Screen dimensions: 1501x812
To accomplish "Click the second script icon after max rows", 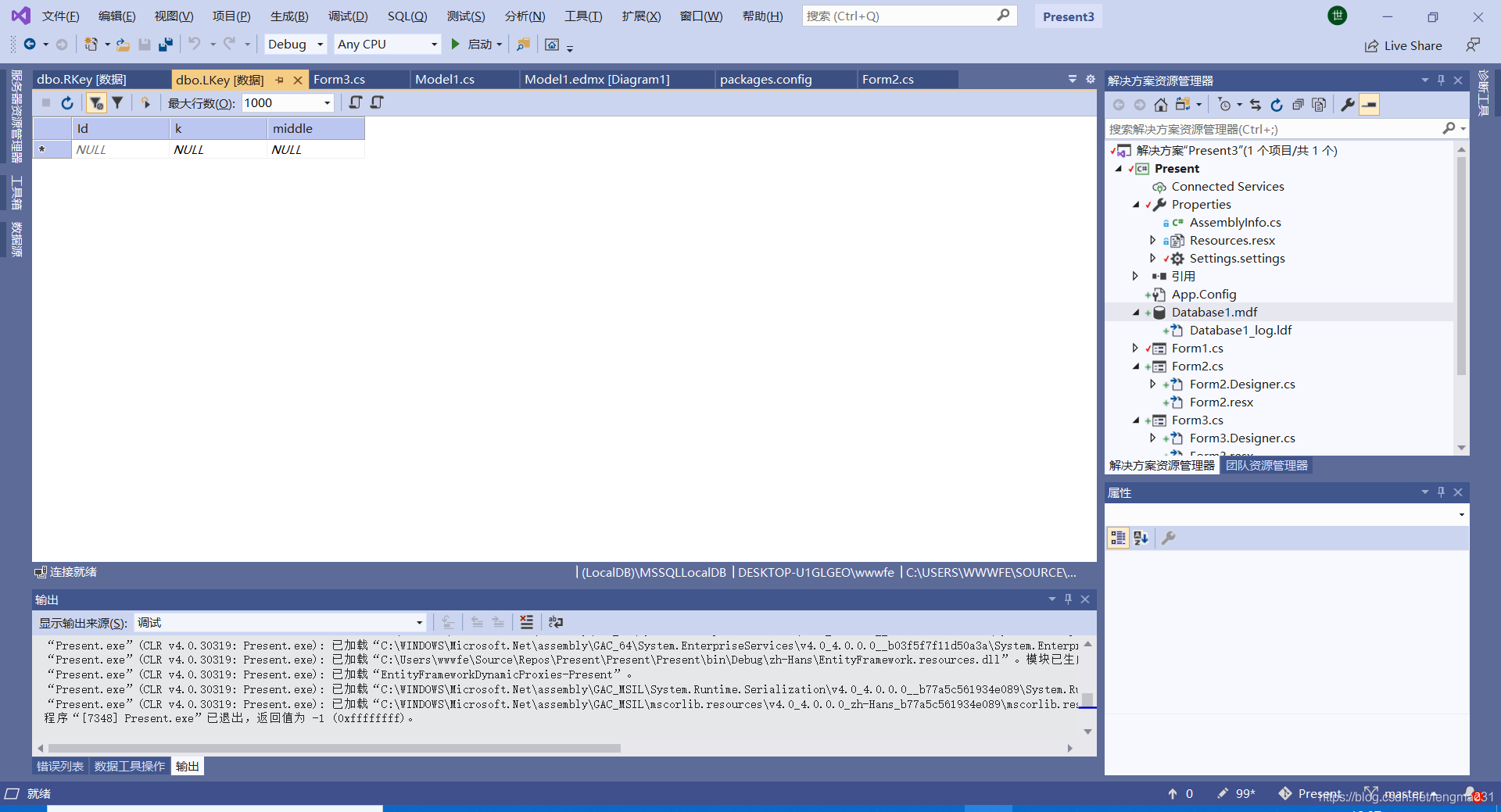I will pyautogui.click(x=378, y=102).
